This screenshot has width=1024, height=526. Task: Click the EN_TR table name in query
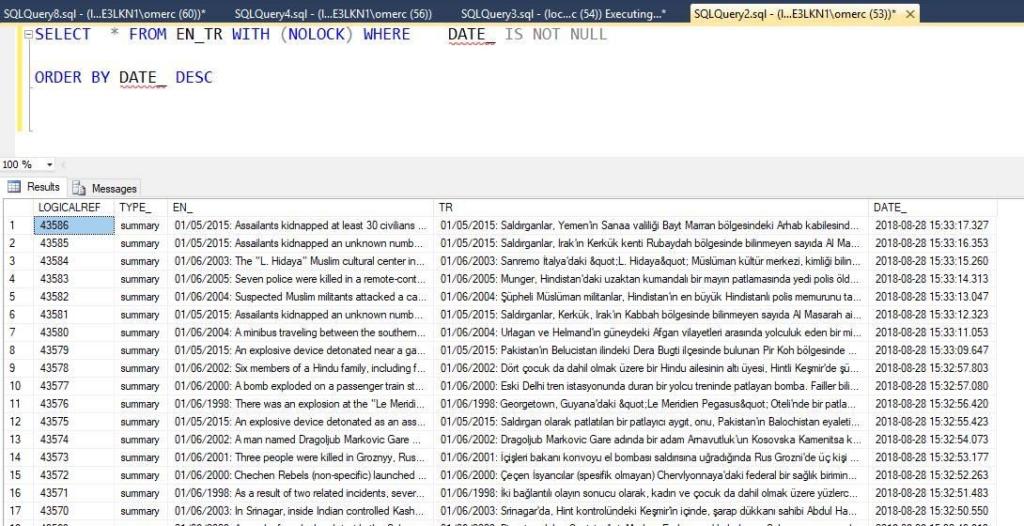(x=200, y=35)
